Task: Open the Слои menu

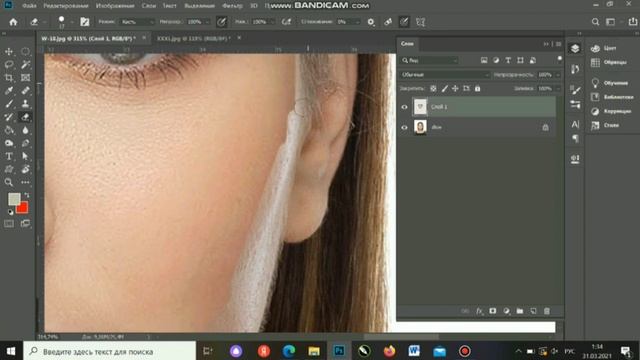Action: [149, 6]
